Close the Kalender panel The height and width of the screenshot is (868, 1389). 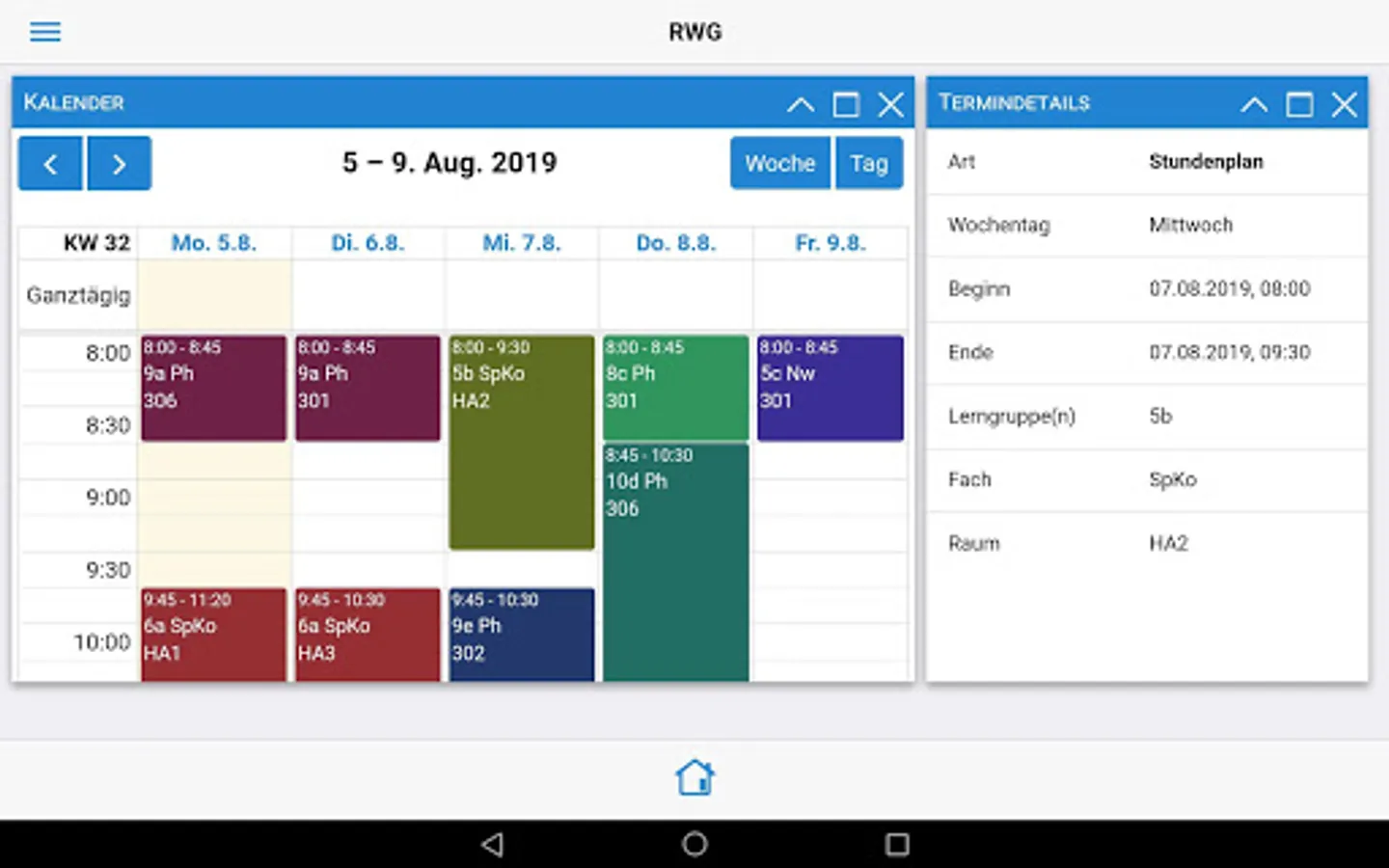click(x=891, y=104)
